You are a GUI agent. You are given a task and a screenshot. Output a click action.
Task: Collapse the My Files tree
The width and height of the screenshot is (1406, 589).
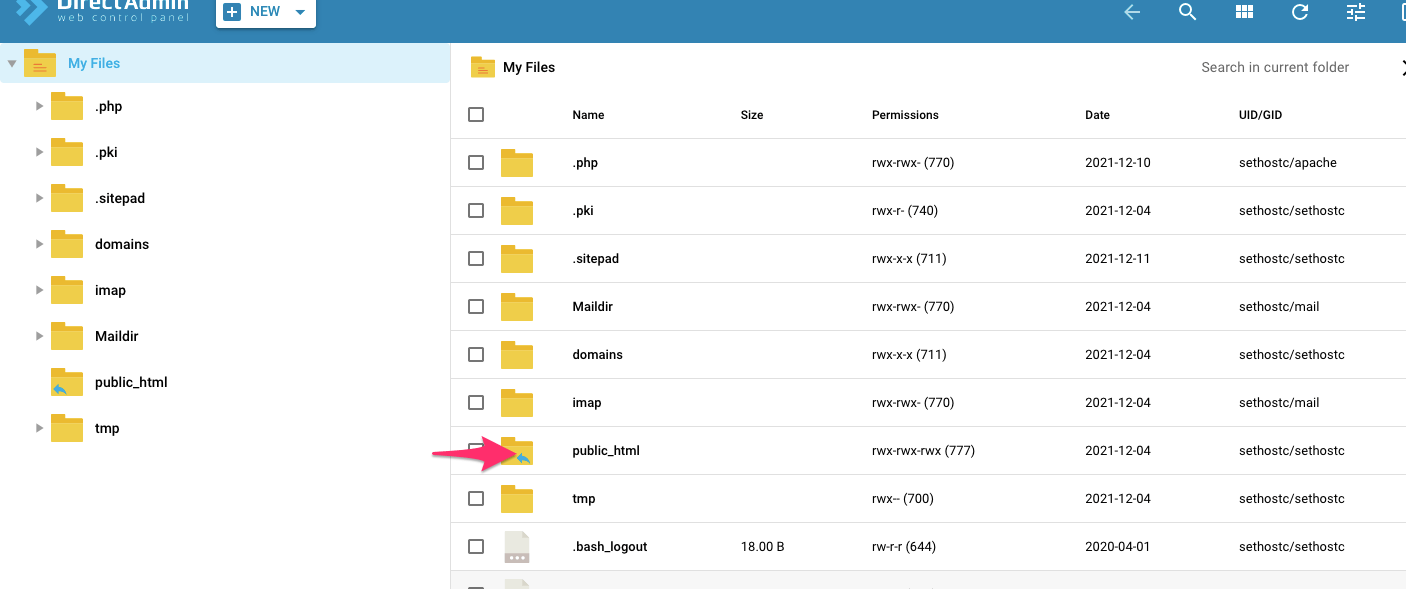tap(12, 62)
